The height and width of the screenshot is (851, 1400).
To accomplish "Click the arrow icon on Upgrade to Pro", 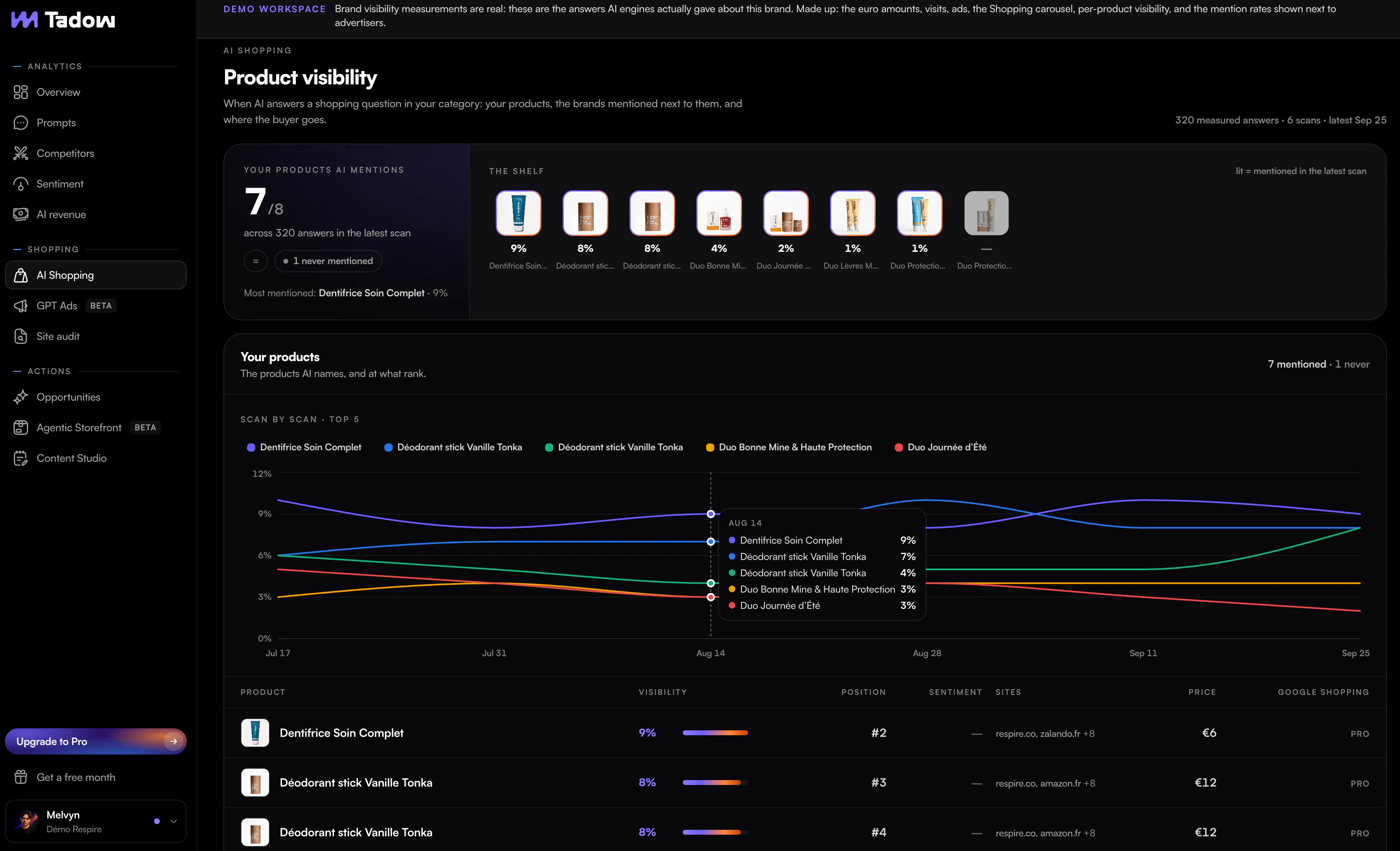I will point(173,741).
